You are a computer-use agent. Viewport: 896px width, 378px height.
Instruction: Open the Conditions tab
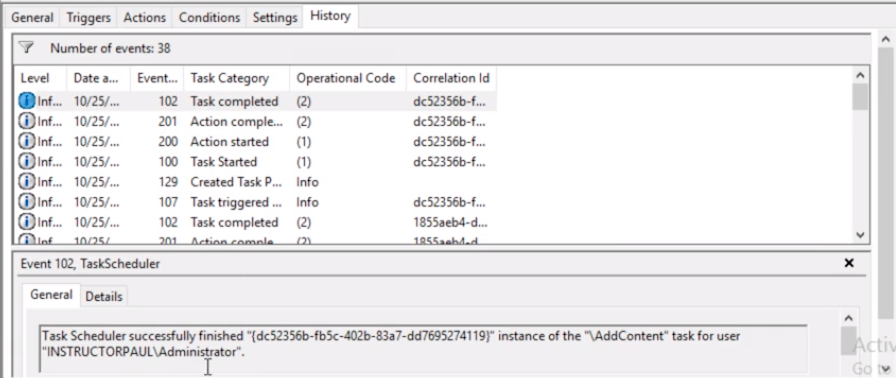[209, 18]
